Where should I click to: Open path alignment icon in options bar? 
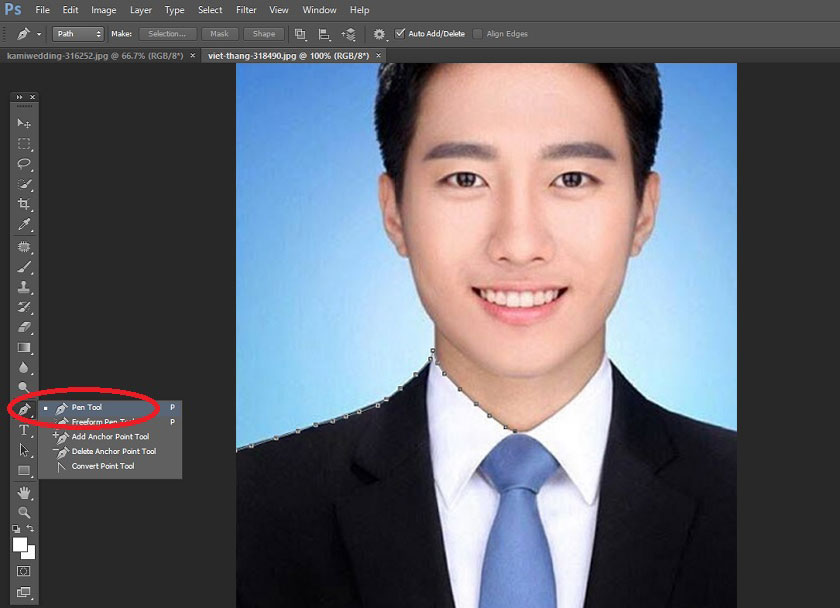pyautogui.click(x=324, y=34)
